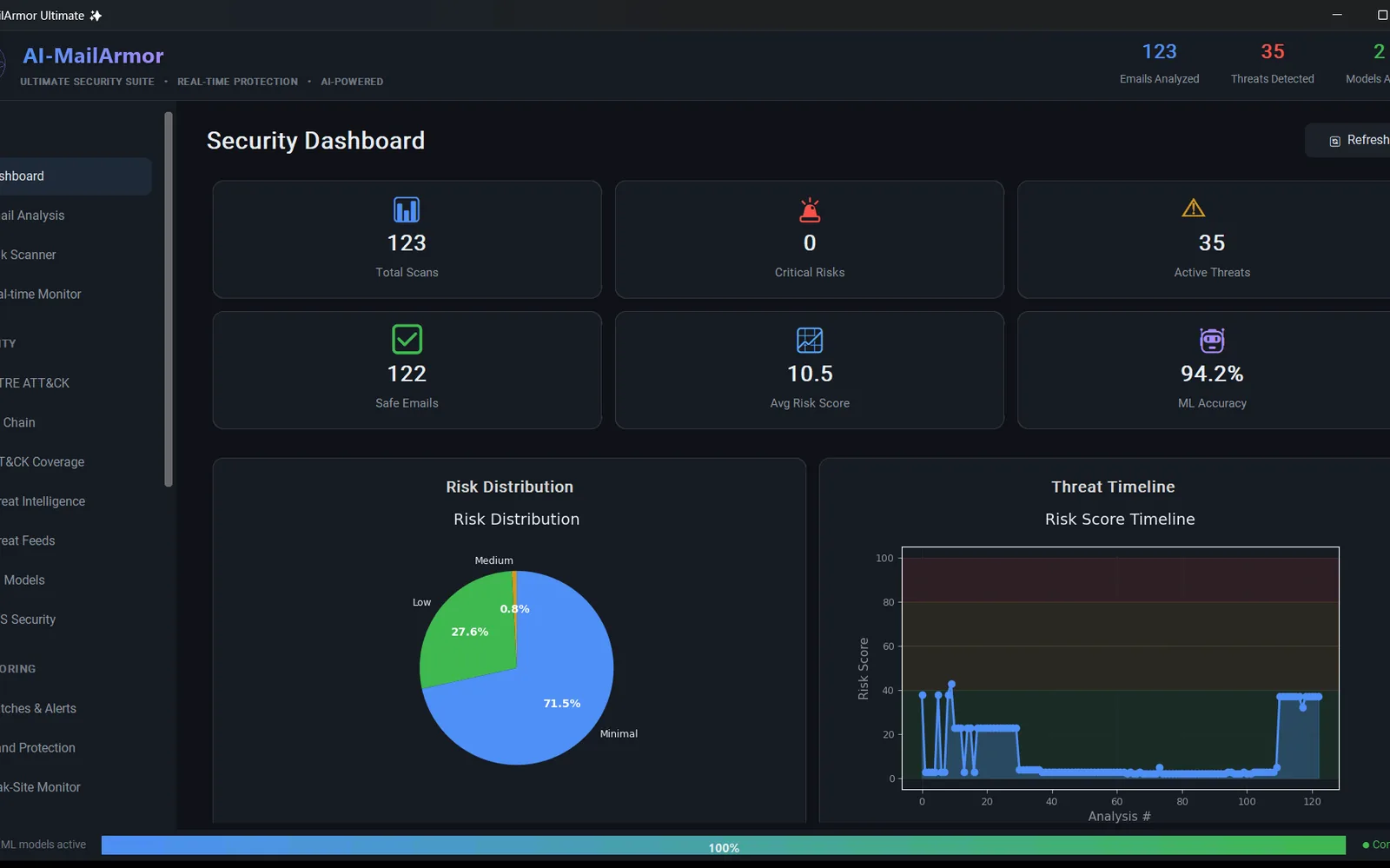Maximize the MailArmor window
Image resolution: width=1390 pixels, height=868 pixels.
(x=1382, y=15)
